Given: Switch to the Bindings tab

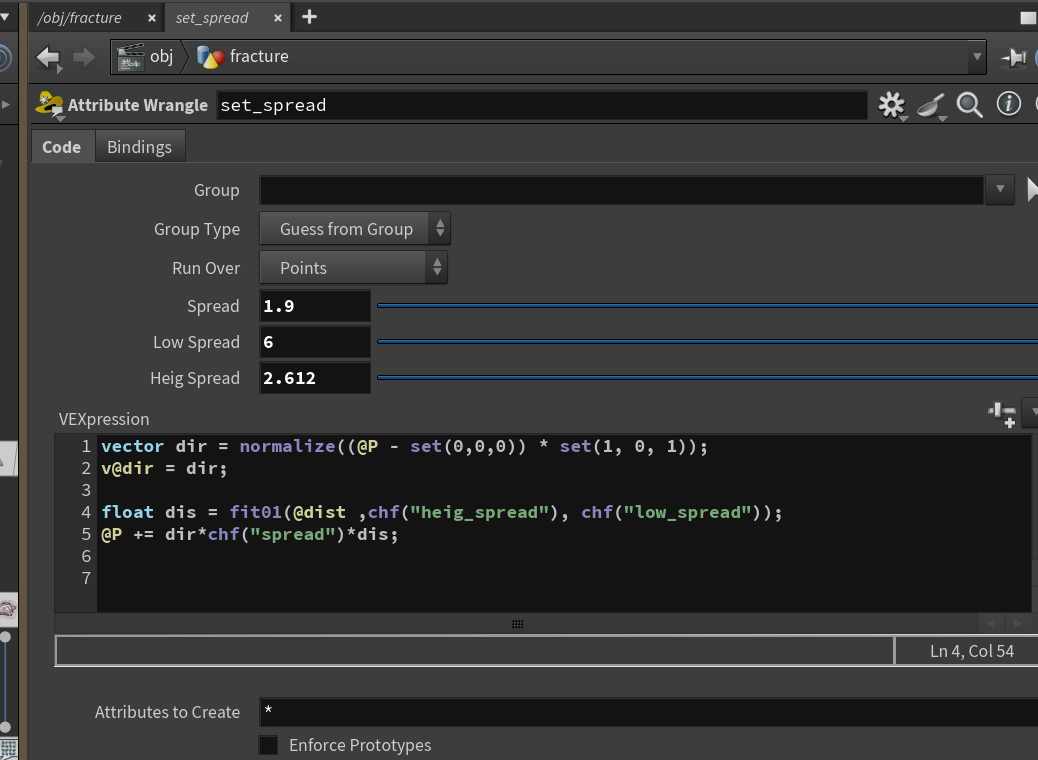Looking at the screenshot, I should tap(139, 147).
